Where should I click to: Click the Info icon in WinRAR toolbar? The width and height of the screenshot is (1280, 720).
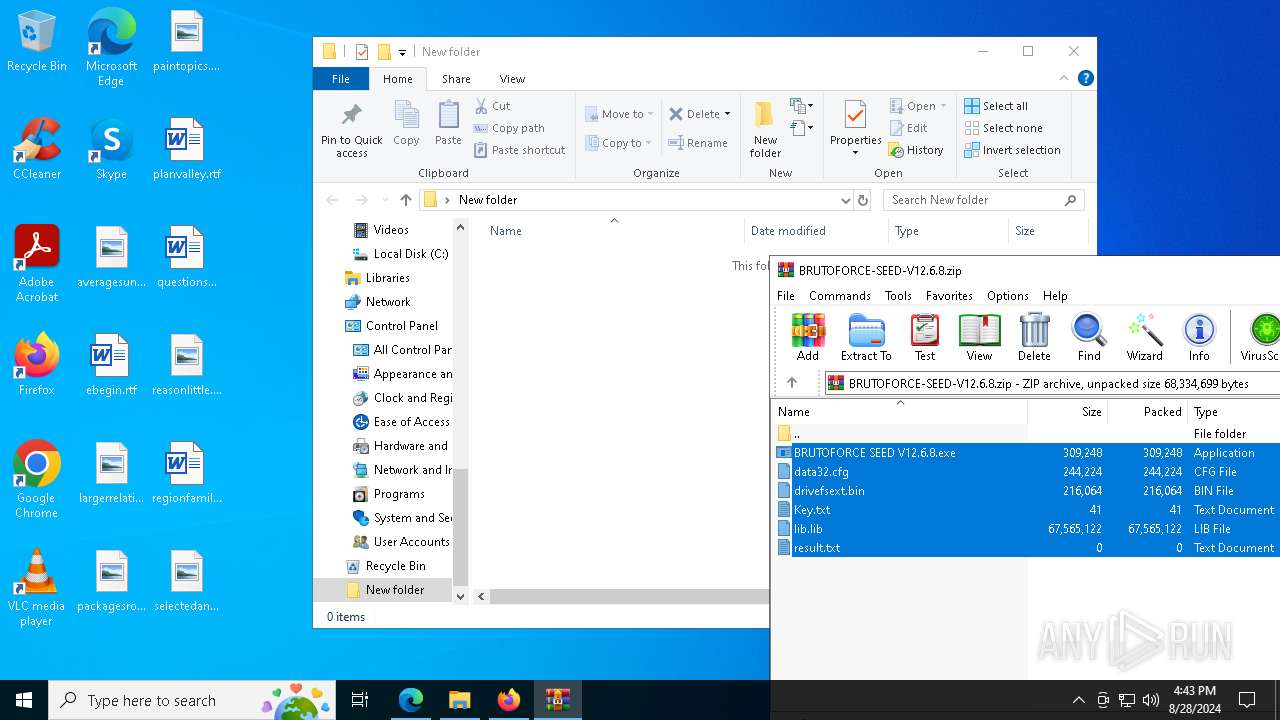click(x=1199, y=337)
